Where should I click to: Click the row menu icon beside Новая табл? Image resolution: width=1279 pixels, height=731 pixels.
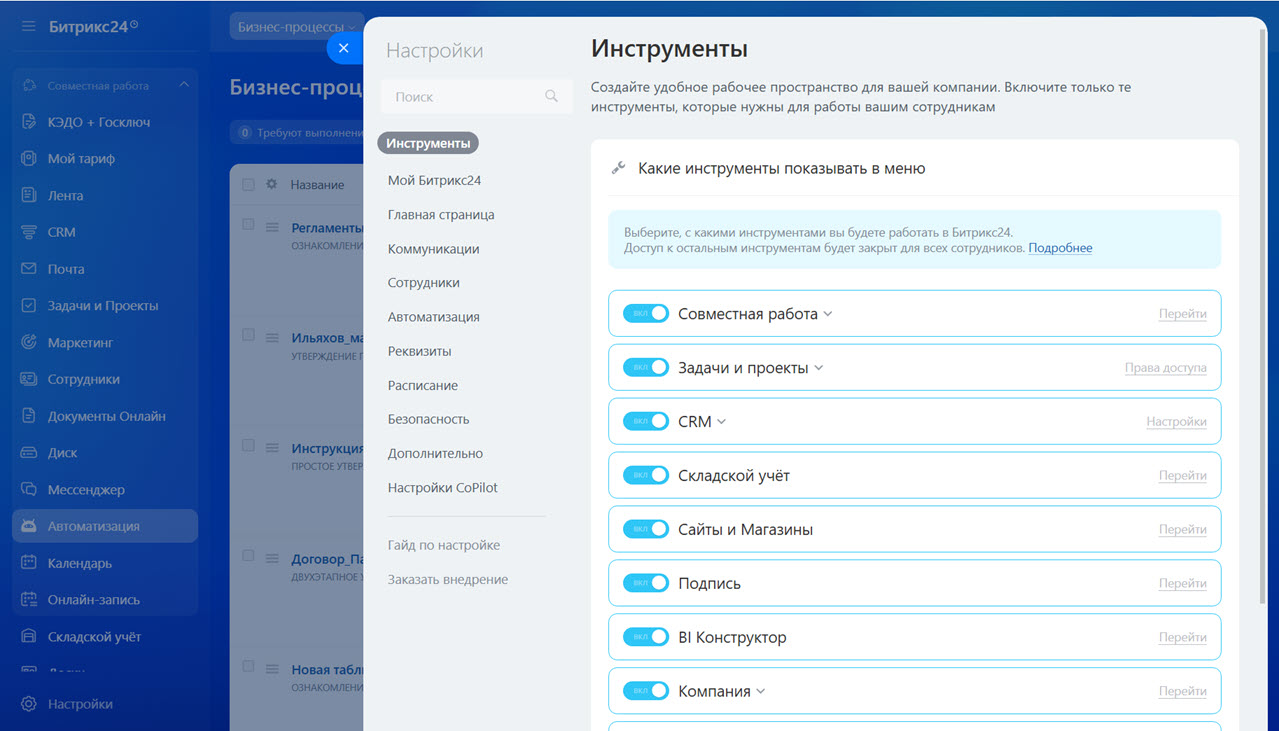coord(272,670)
